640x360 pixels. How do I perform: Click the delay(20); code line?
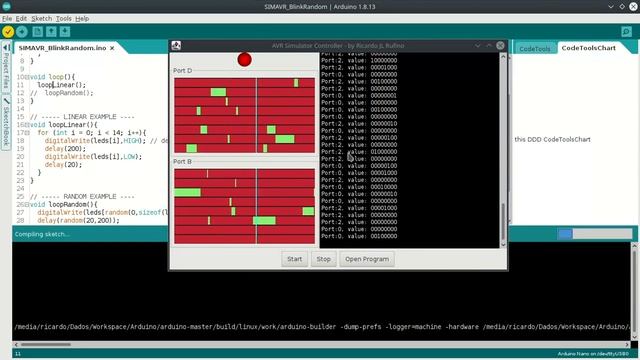63,164
